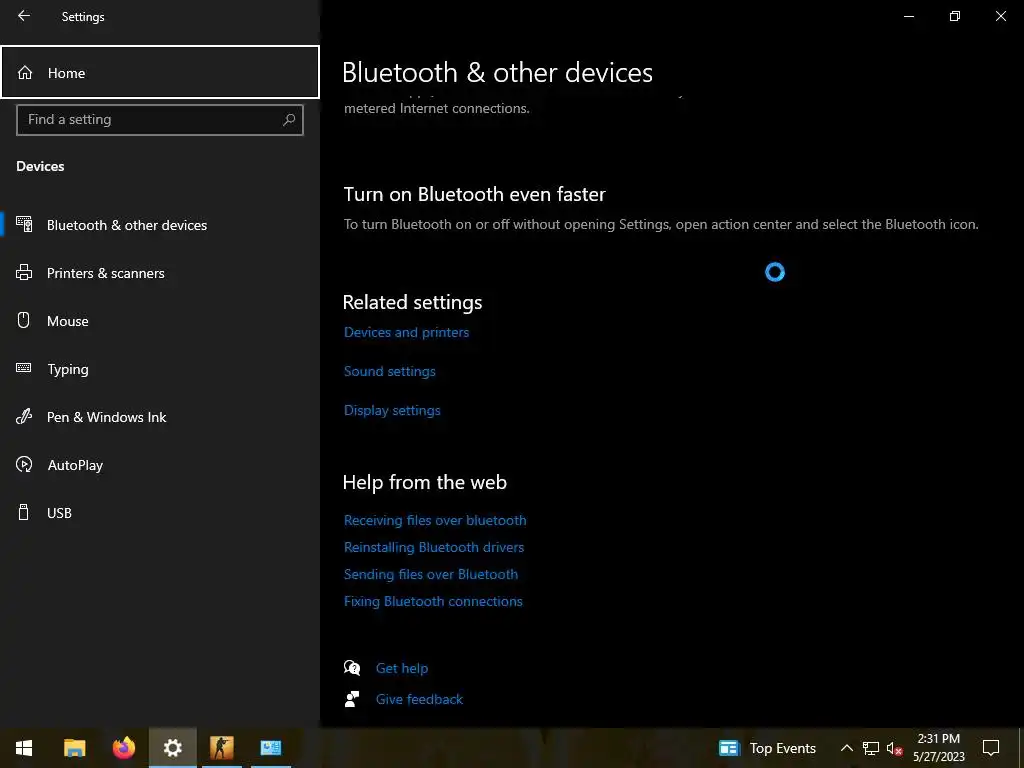Open Printers & scanners settings
The height and width of the screenshot is (768, 1024).
click(x=160, y=273)
